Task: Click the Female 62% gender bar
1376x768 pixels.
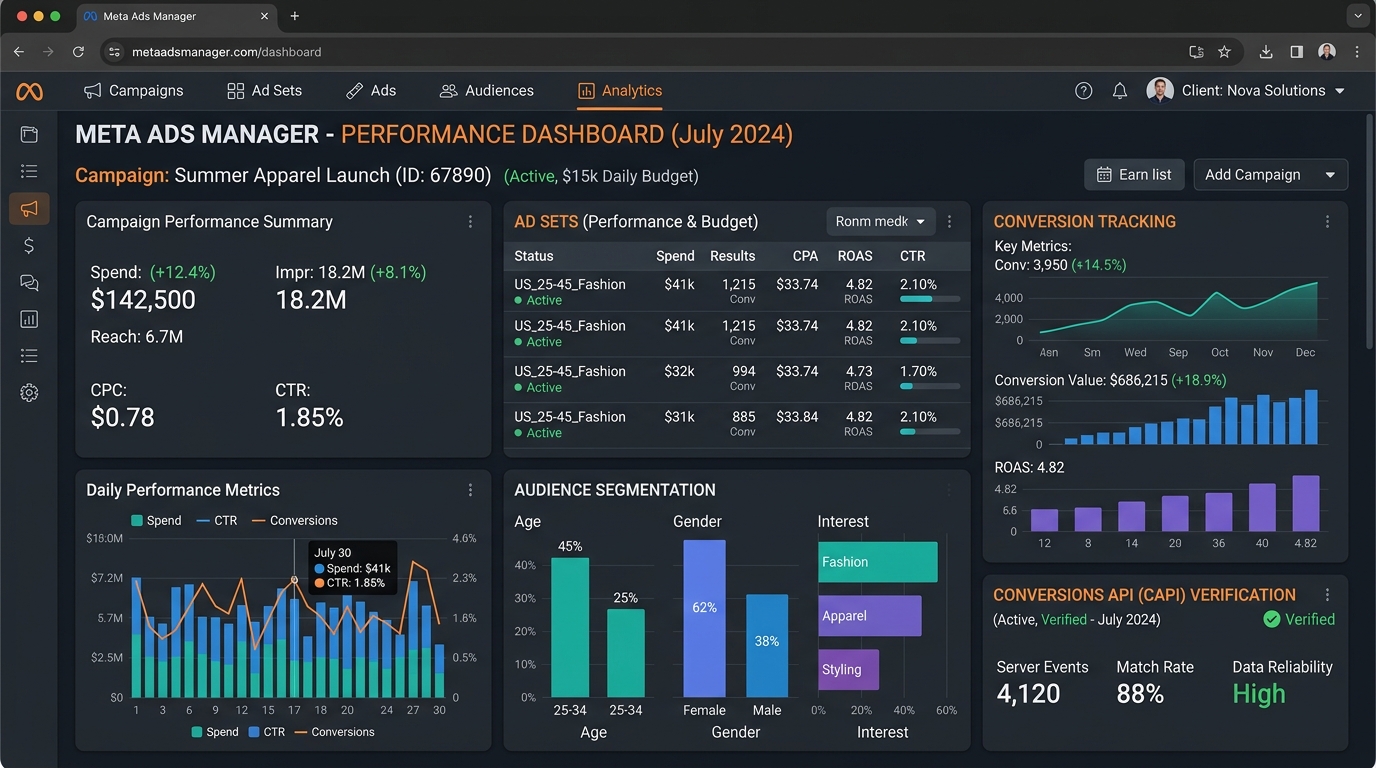Action: pyautogui.click(x=704, y=618)
